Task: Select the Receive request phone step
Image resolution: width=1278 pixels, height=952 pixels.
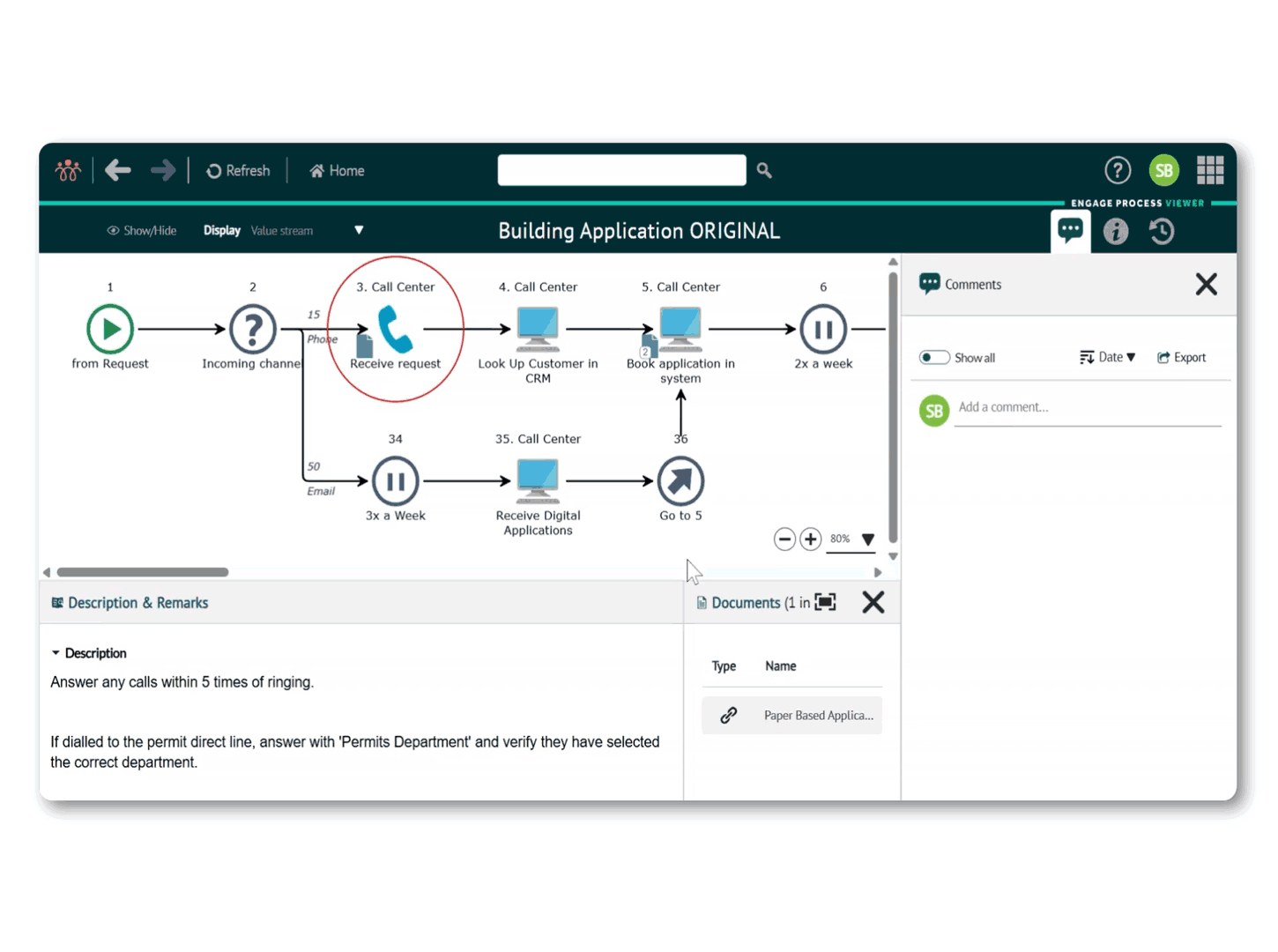Action: pyautogui.click(x=396, y=330)
